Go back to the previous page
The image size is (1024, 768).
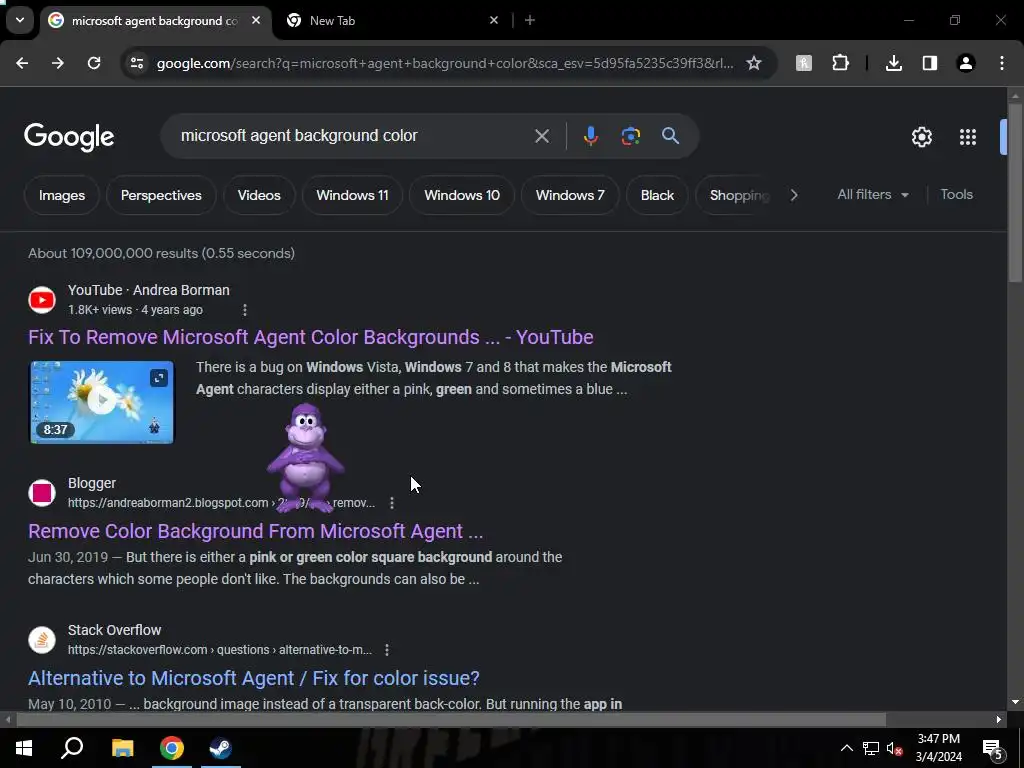(x=22, y=63)
